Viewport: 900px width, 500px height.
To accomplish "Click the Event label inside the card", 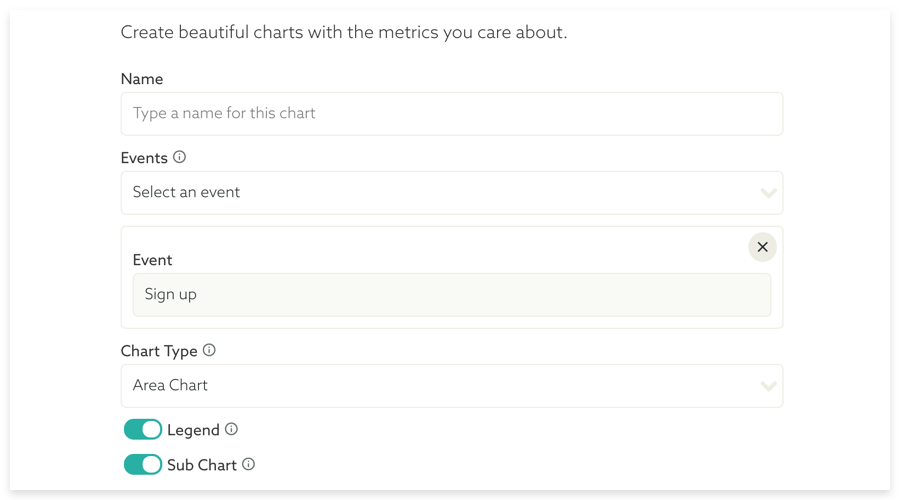I will coord(152,260).
